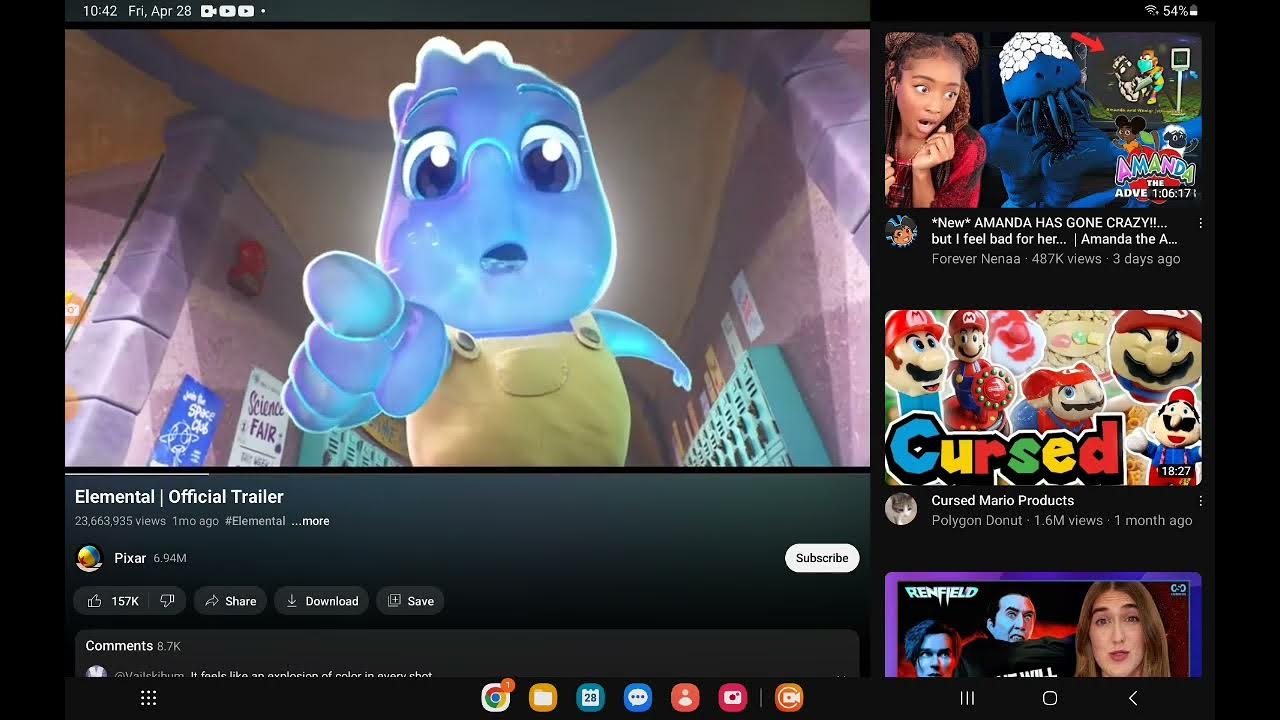The image size is (1280, 720).
Task: Seek using the video progress bar
Action: click(467, 473)
